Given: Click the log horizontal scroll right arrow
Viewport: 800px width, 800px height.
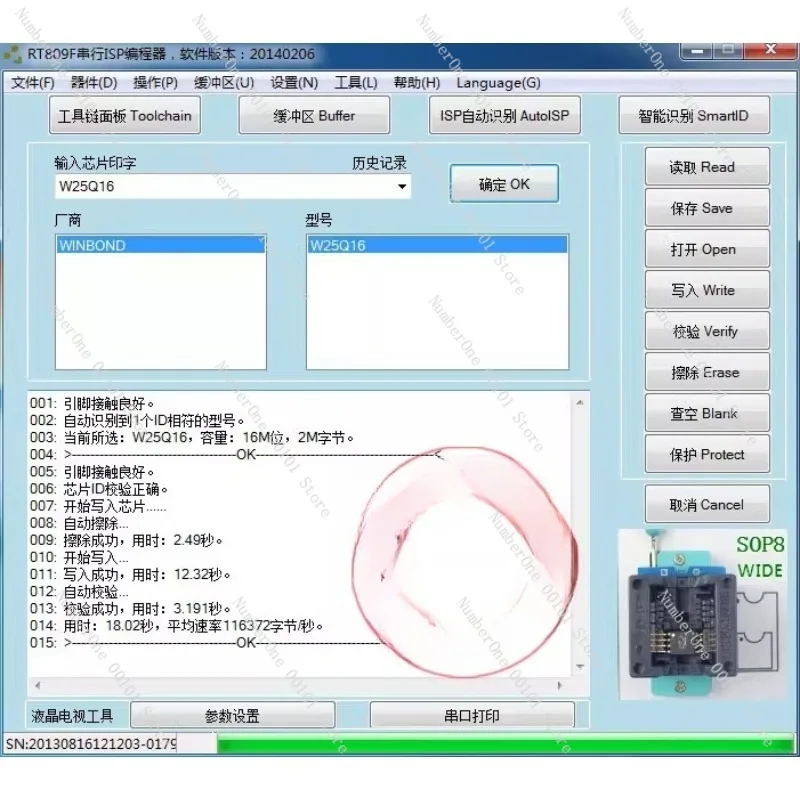Looking at the screenshot, I should click(560, 685).
